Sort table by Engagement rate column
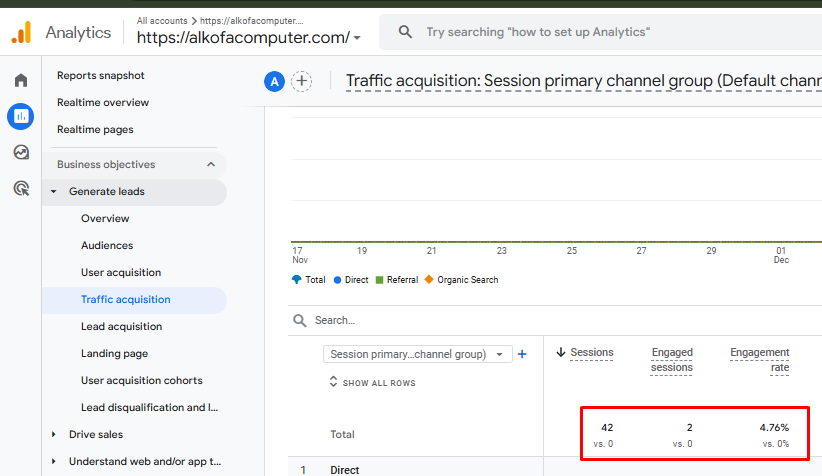The width and height of the screenshot is (822, 476). coord(759,359)
